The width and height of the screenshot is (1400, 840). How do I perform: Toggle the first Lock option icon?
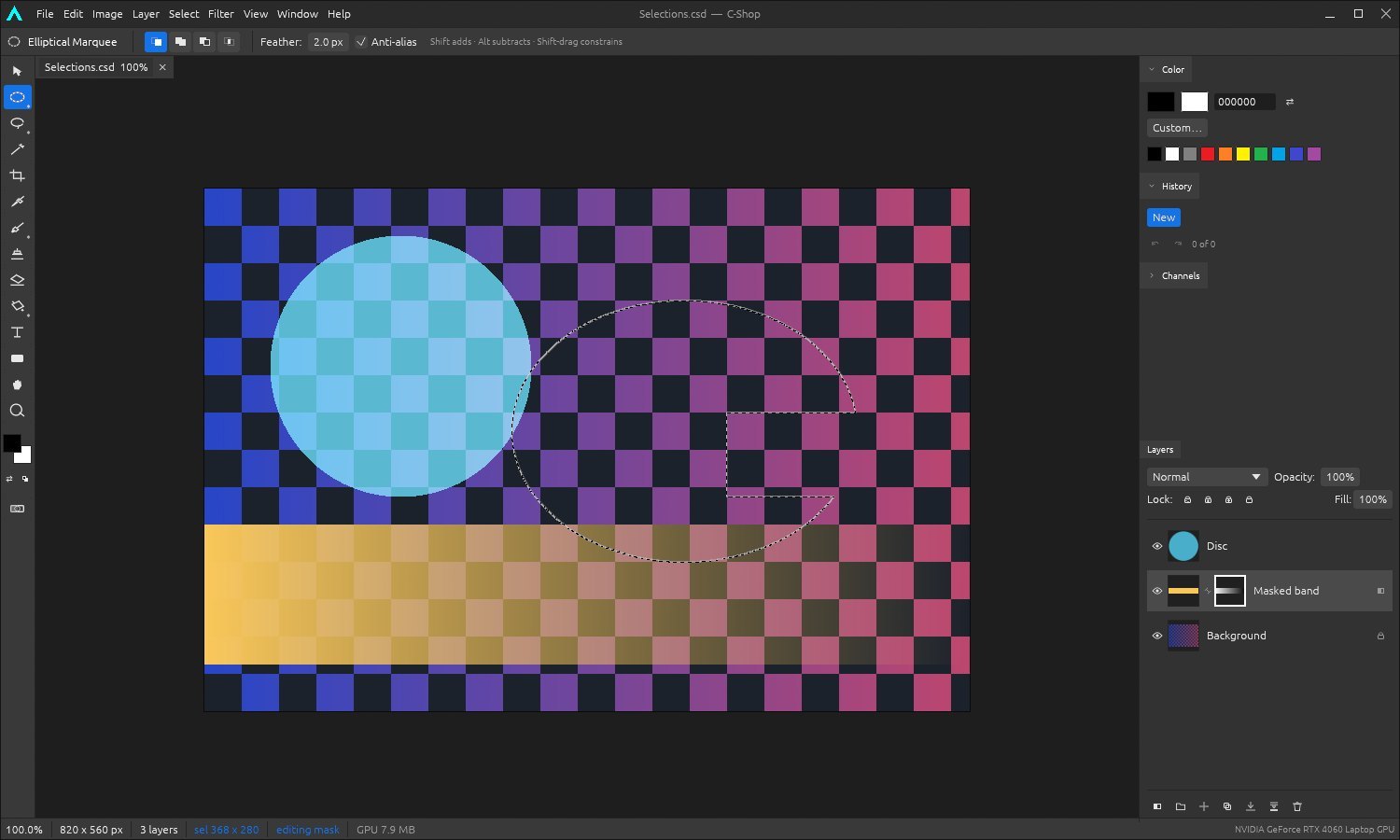[x=1187, y=499]
